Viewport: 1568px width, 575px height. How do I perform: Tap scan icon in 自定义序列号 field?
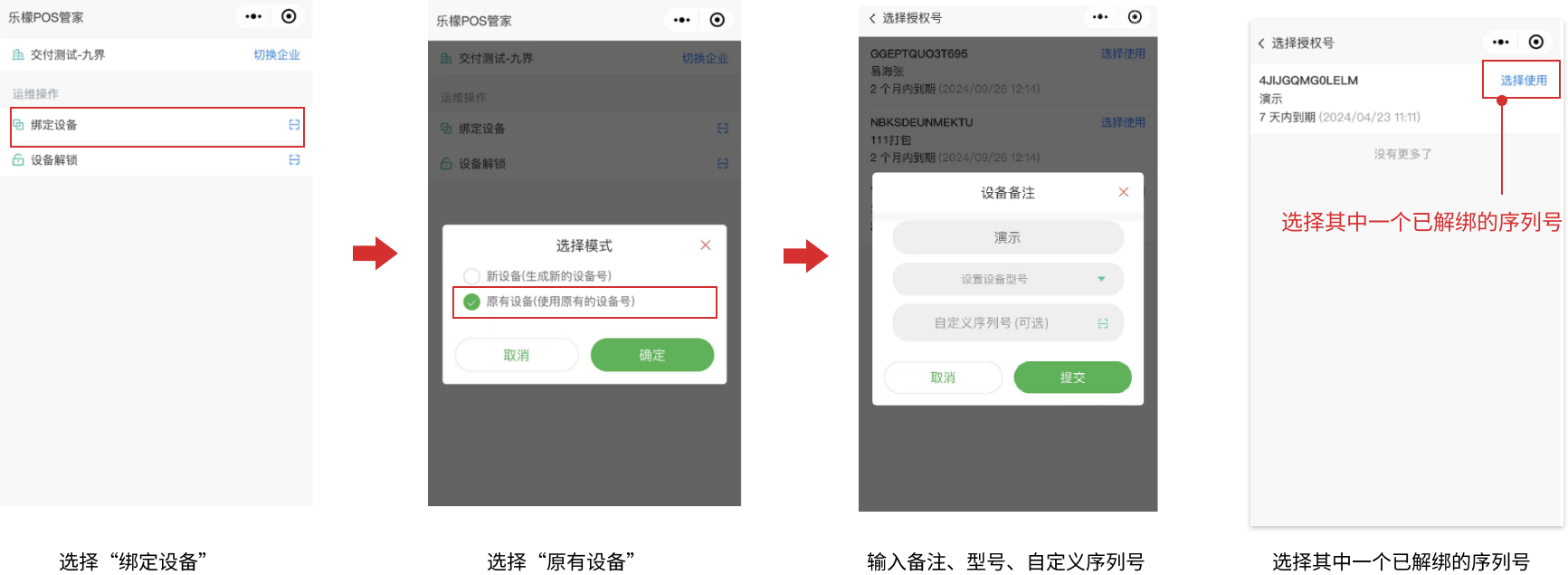click(1103, 323)
